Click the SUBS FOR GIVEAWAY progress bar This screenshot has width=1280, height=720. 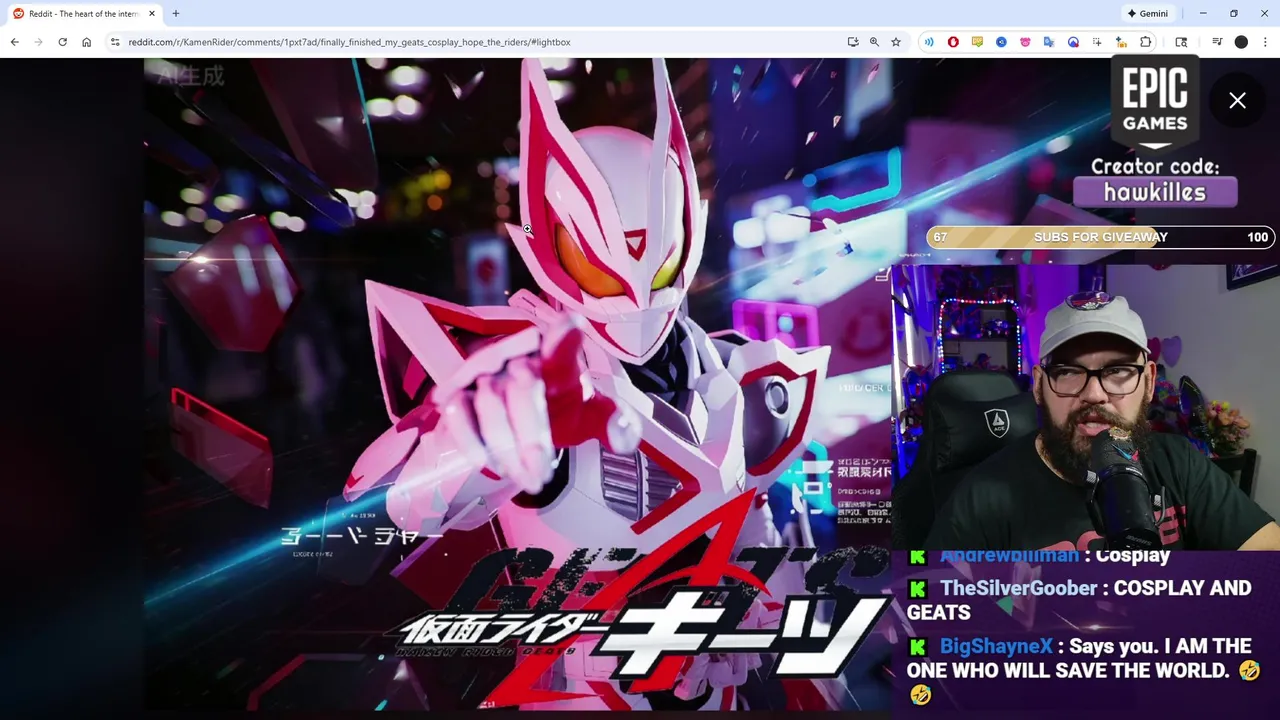(x=1101, y=237)
